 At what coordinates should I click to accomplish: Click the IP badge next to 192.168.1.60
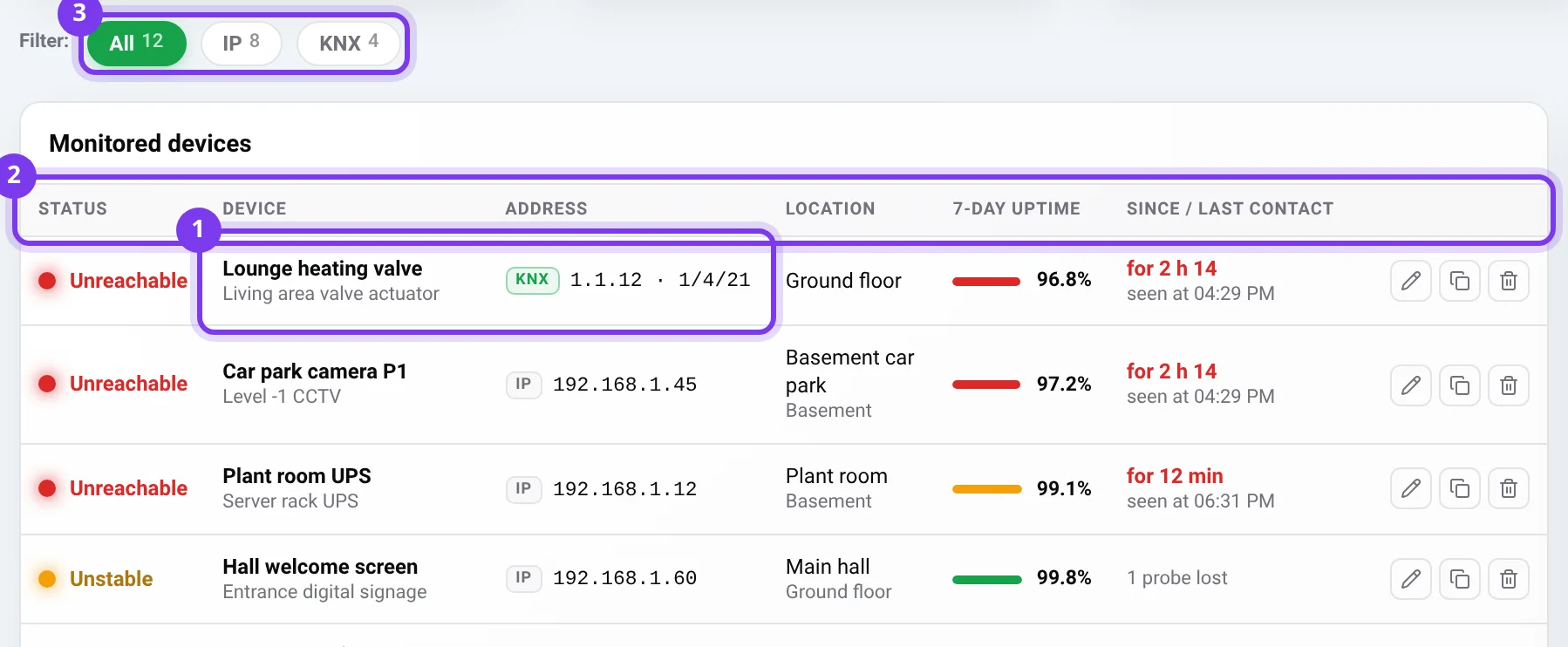(523, 578)
